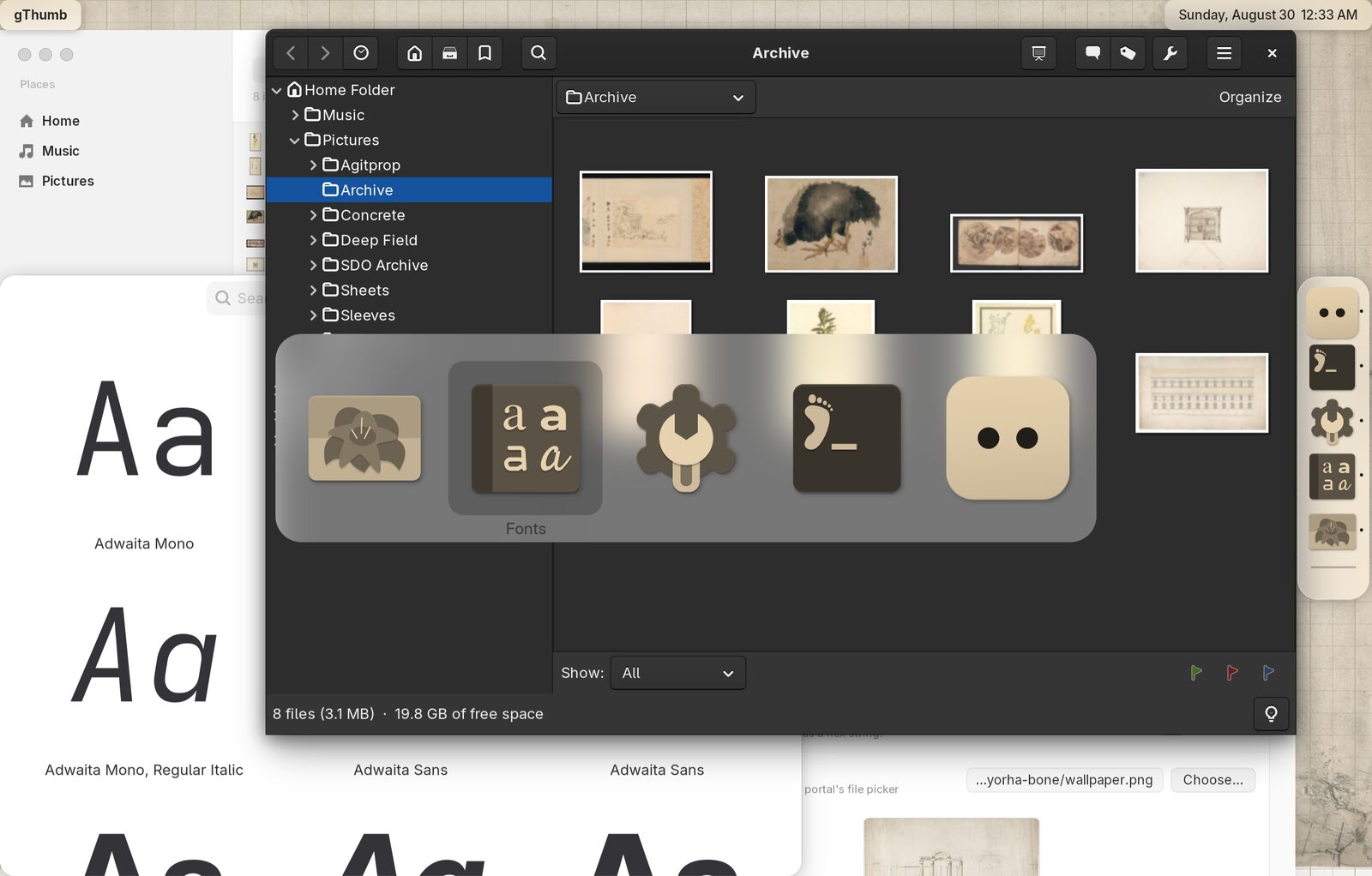Open the gThumb flower icon in dock
Viewport: 1372px width, 876px height.
click(x=1332, y=531)
